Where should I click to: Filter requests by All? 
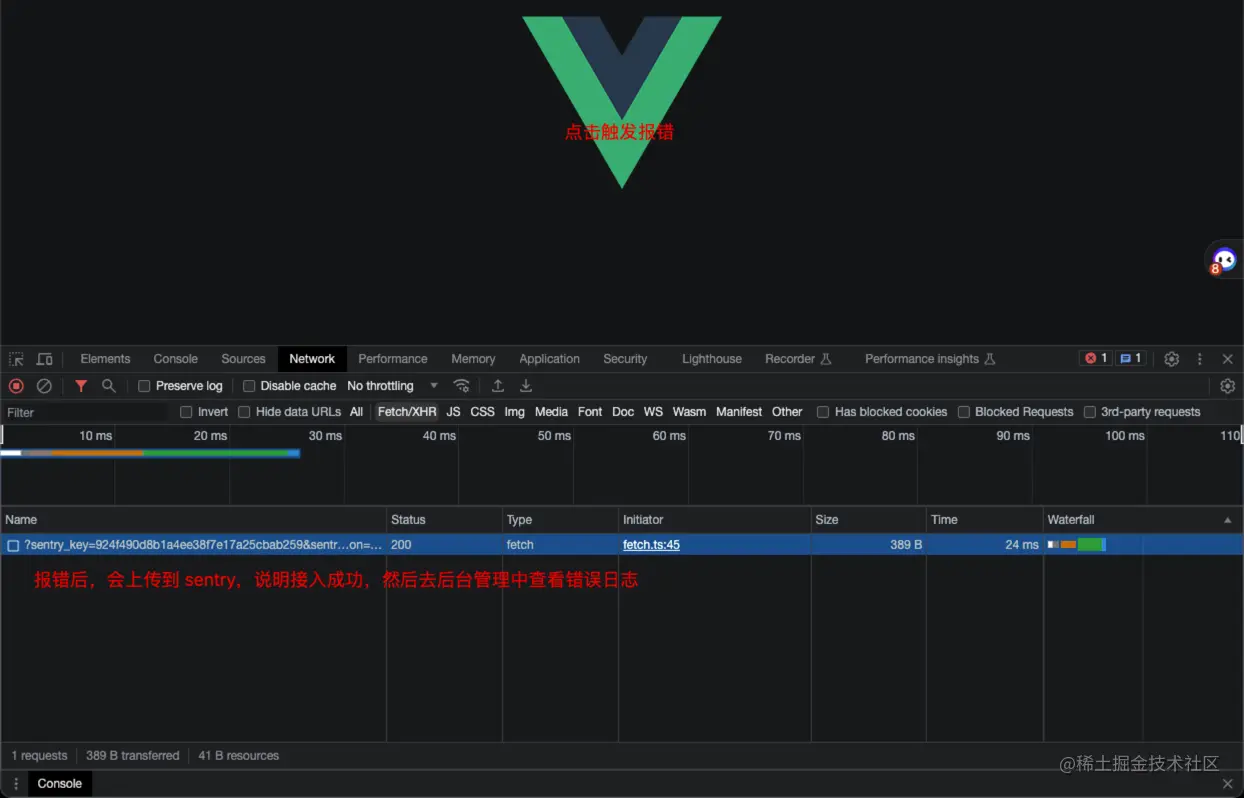356,412
